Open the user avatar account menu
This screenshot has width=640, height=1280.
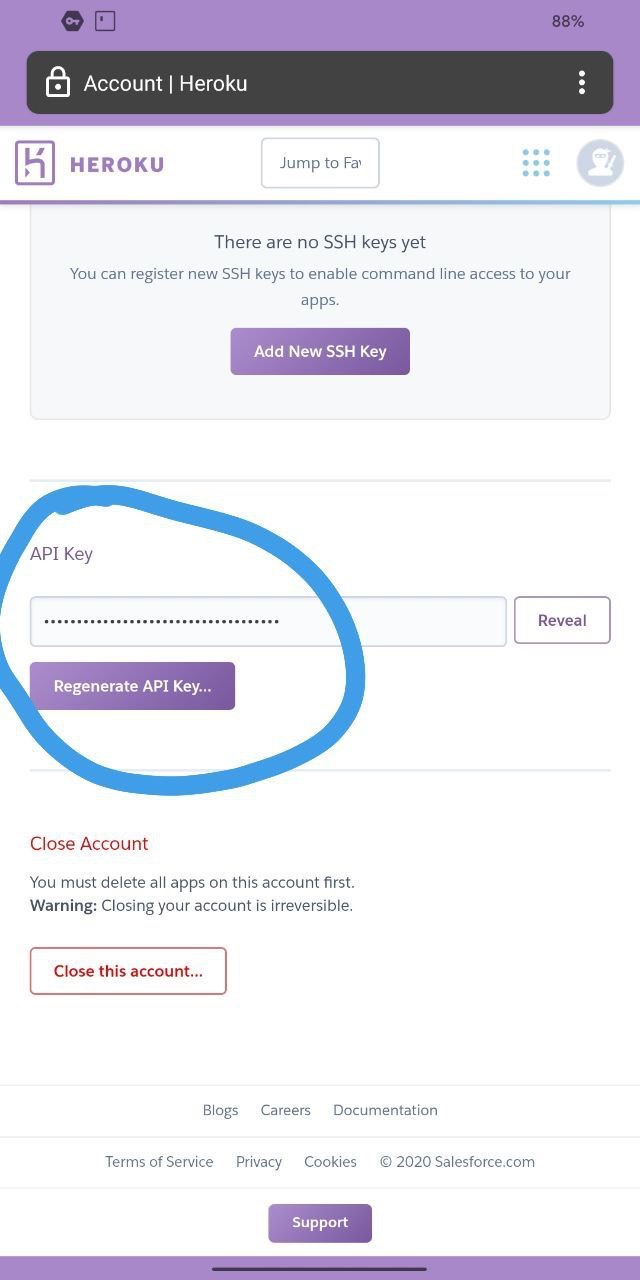click(x=600, y=163)
